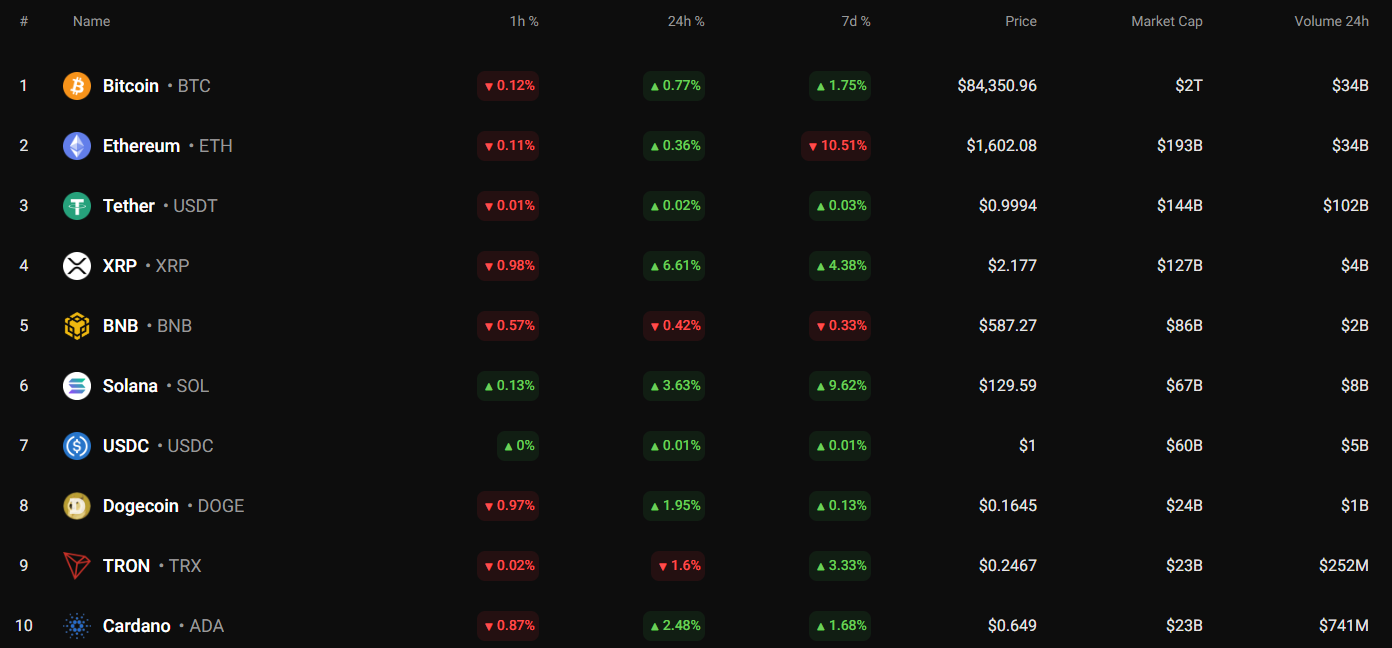Sort table by Price column header
Viewport: 1392px width, 648px height.
[x=1021, y=21]
